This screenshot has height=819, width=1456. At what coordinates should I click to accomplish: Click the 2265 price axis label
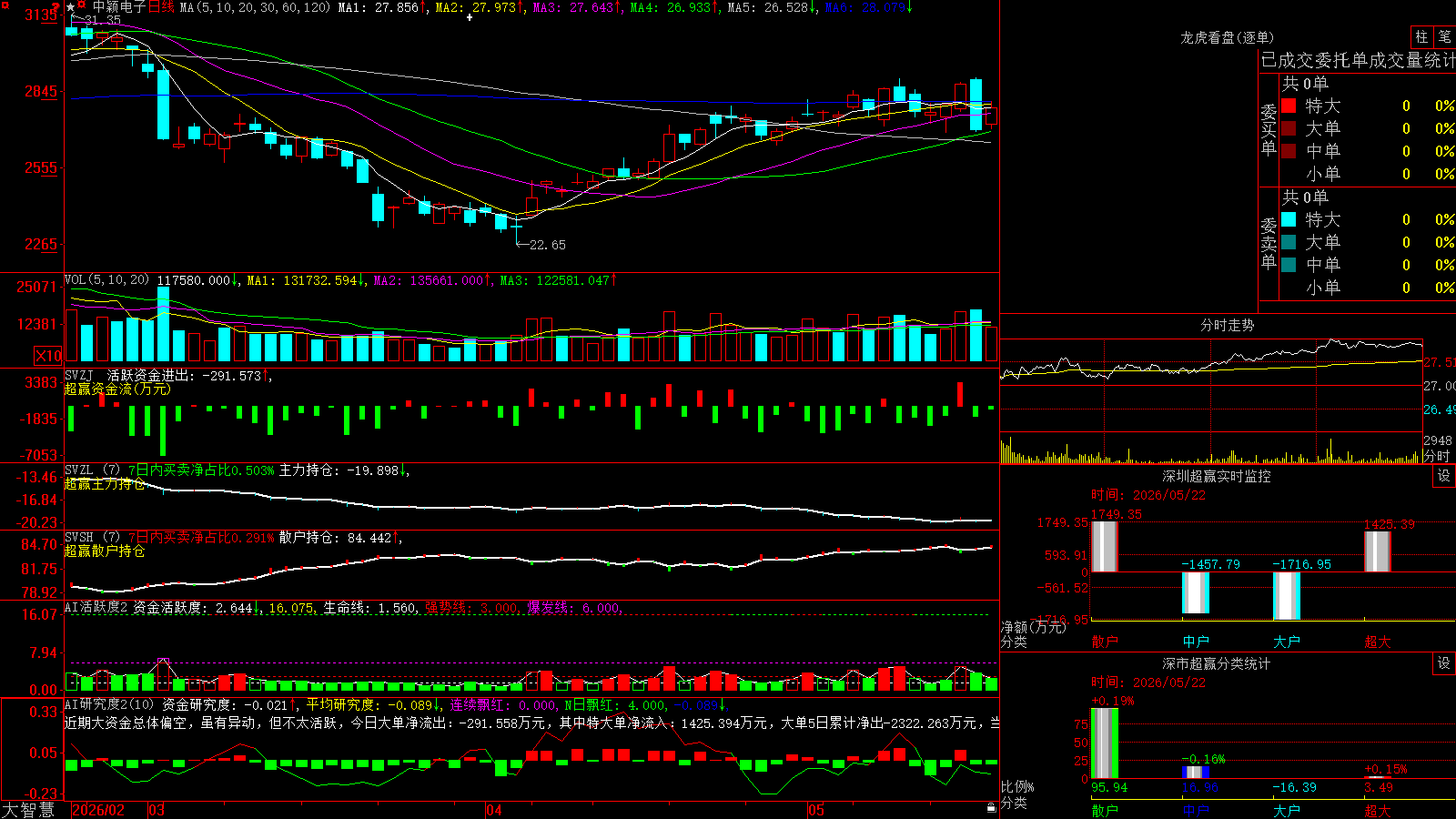coord(42,244)
